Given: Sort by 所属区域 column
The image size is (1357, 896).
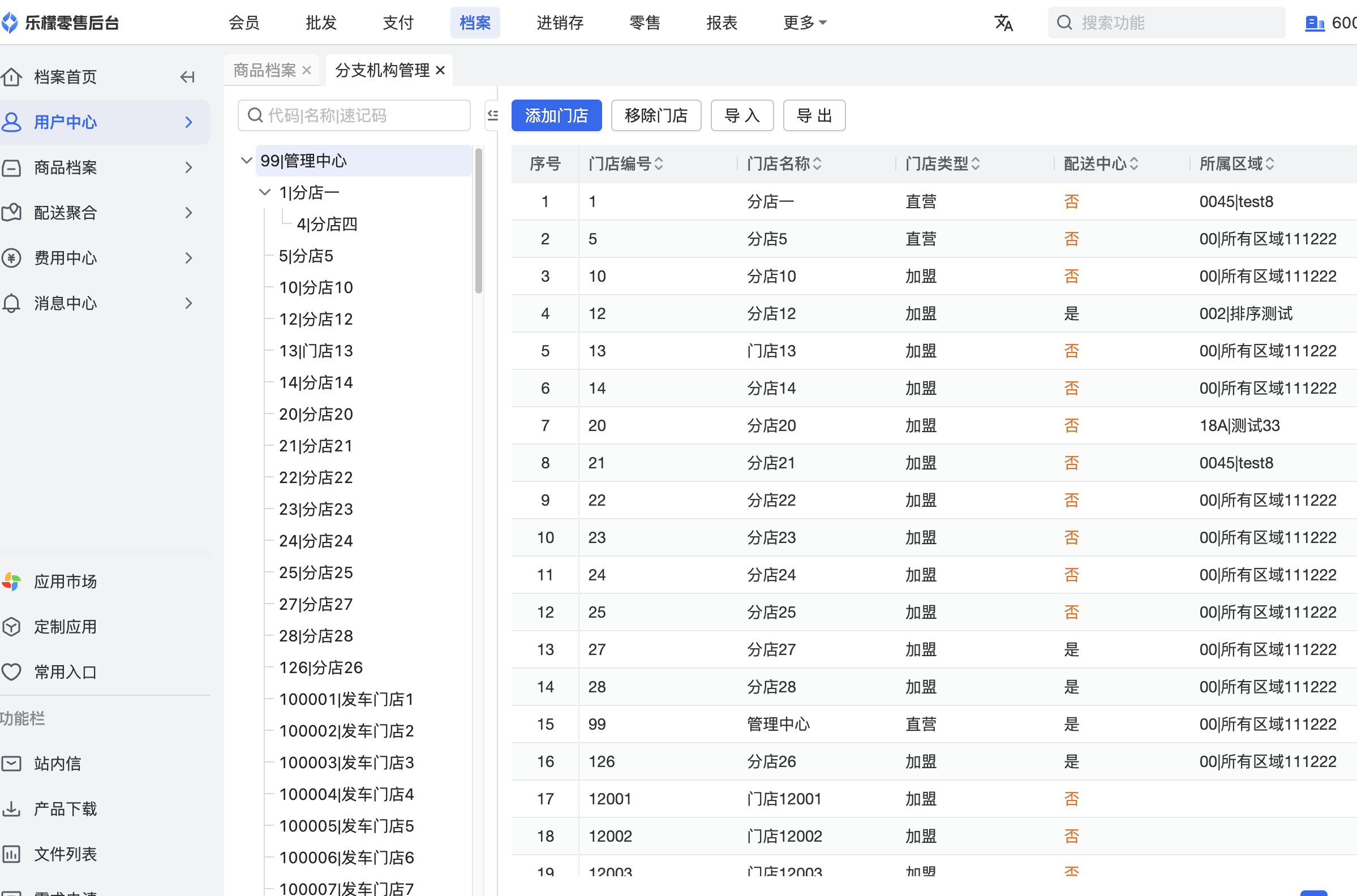Looking at the screenshot, I should (1269, 164).
